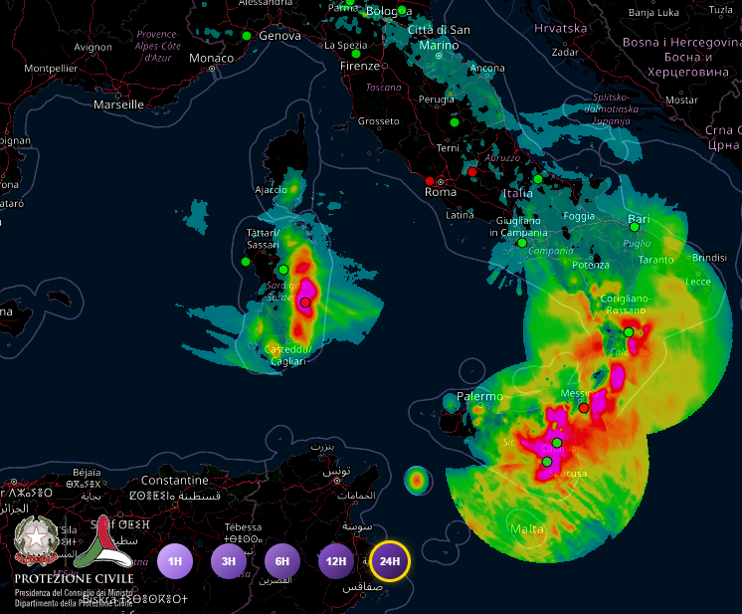Click the 12H interval button

click(x=337, y=561)
